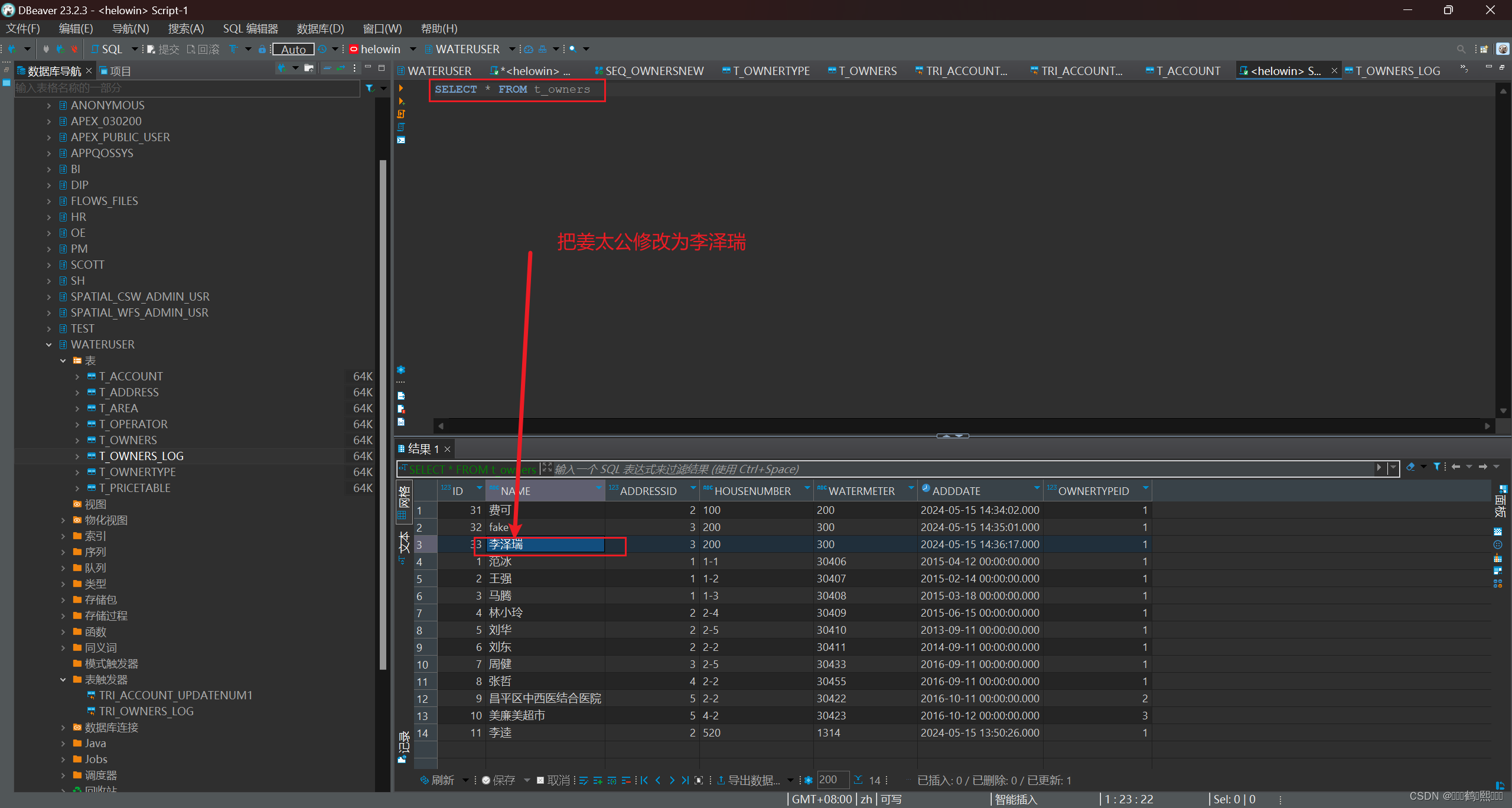The height and width of the screenshot is (808, 1512).
Task: Click the delete row icon in results toolbar
Action: tap(626, 780)
